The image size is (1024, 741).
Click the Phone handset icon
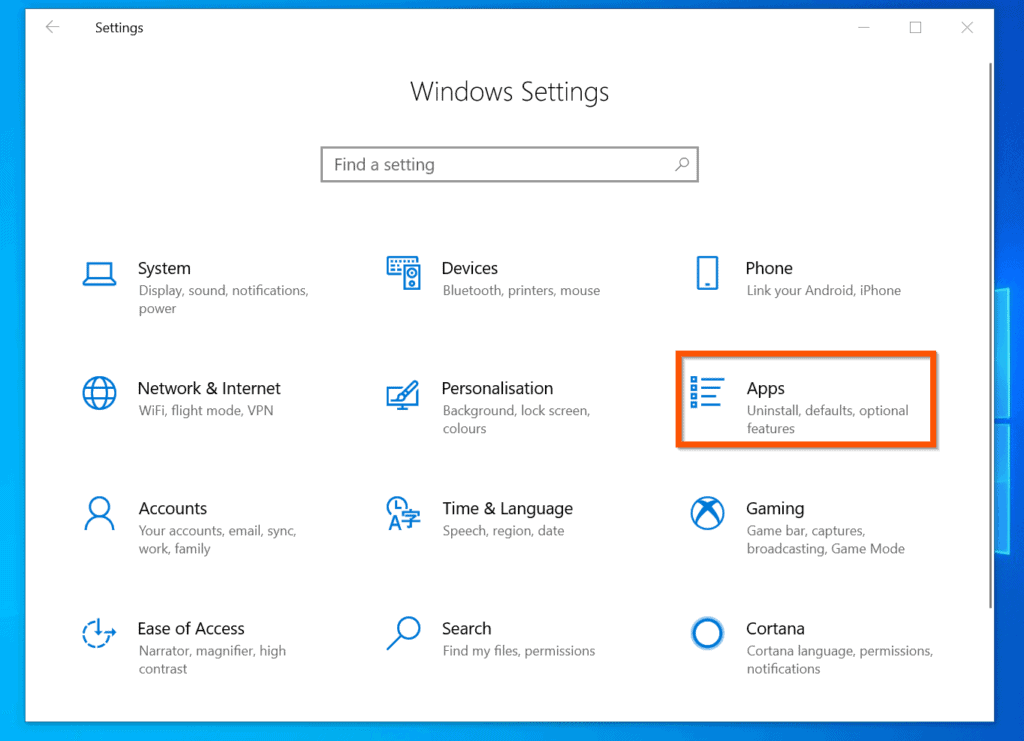click(x=707, y=273)
